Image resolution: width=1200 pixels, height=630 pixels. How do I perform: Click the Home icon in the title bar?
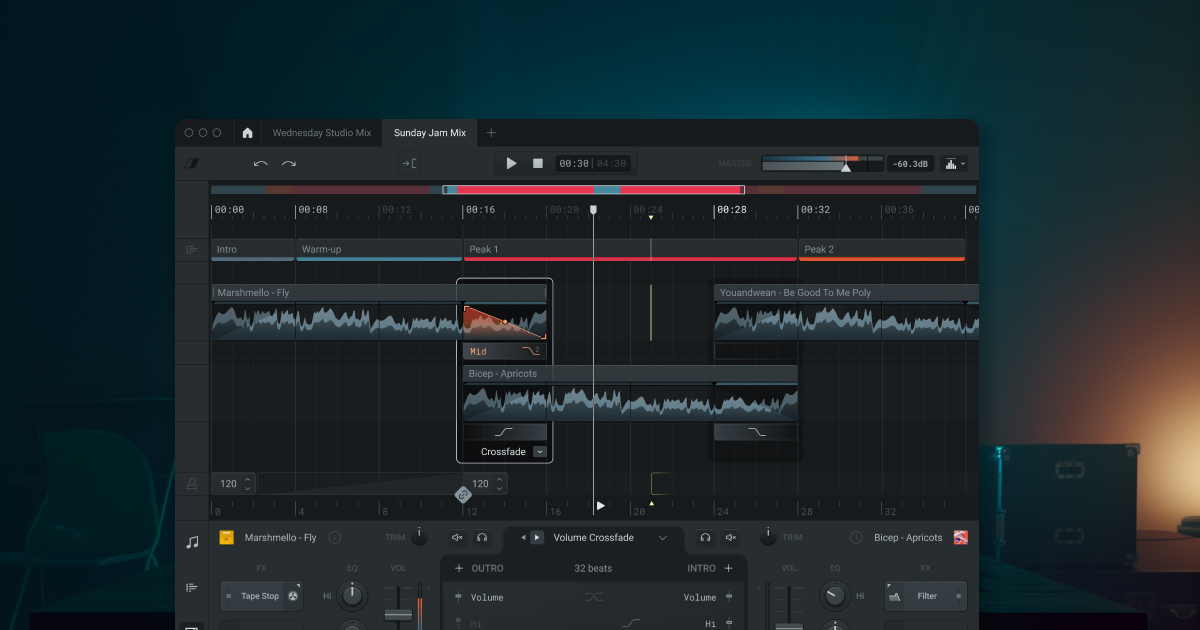pos(247,132)
